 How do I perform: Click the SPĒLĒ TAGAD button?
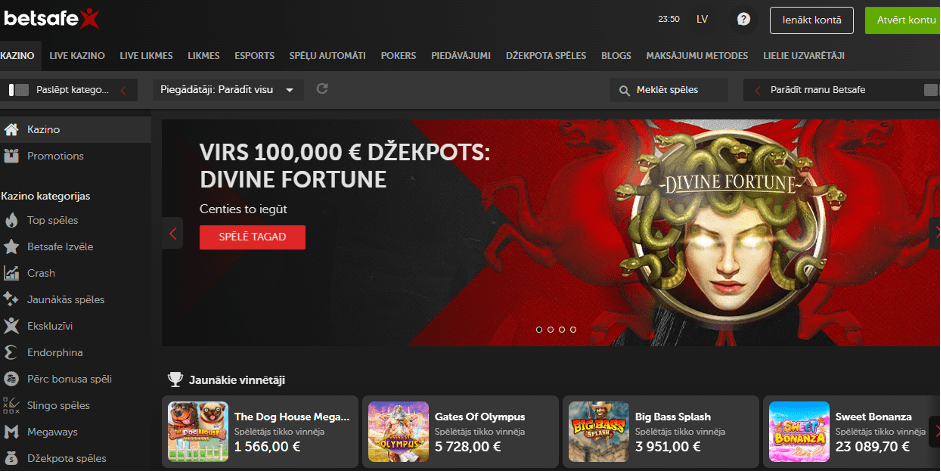tap(253, 237)
